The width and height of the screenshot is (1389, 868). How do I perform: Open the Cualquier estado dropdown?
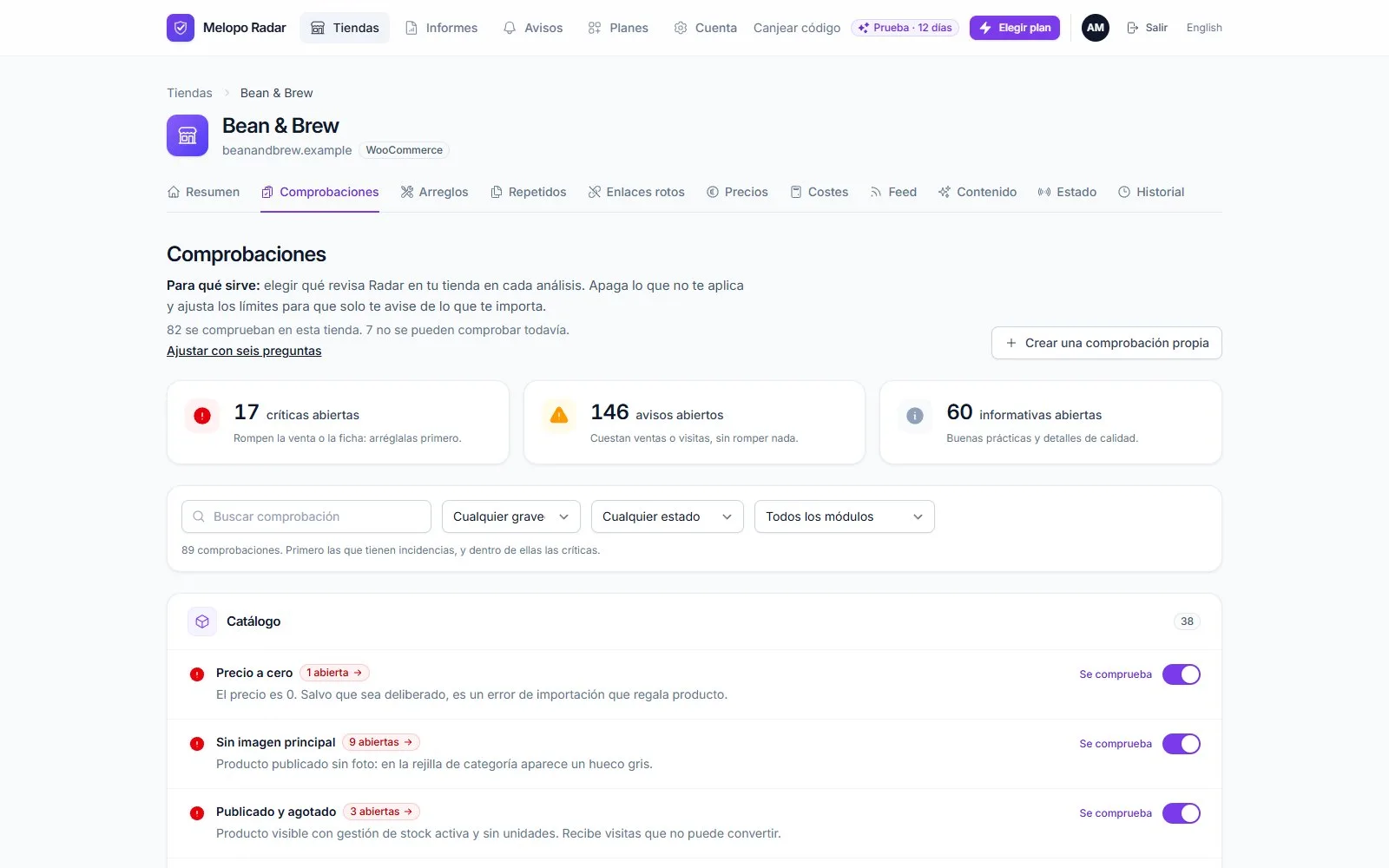(x=668, y=516)
